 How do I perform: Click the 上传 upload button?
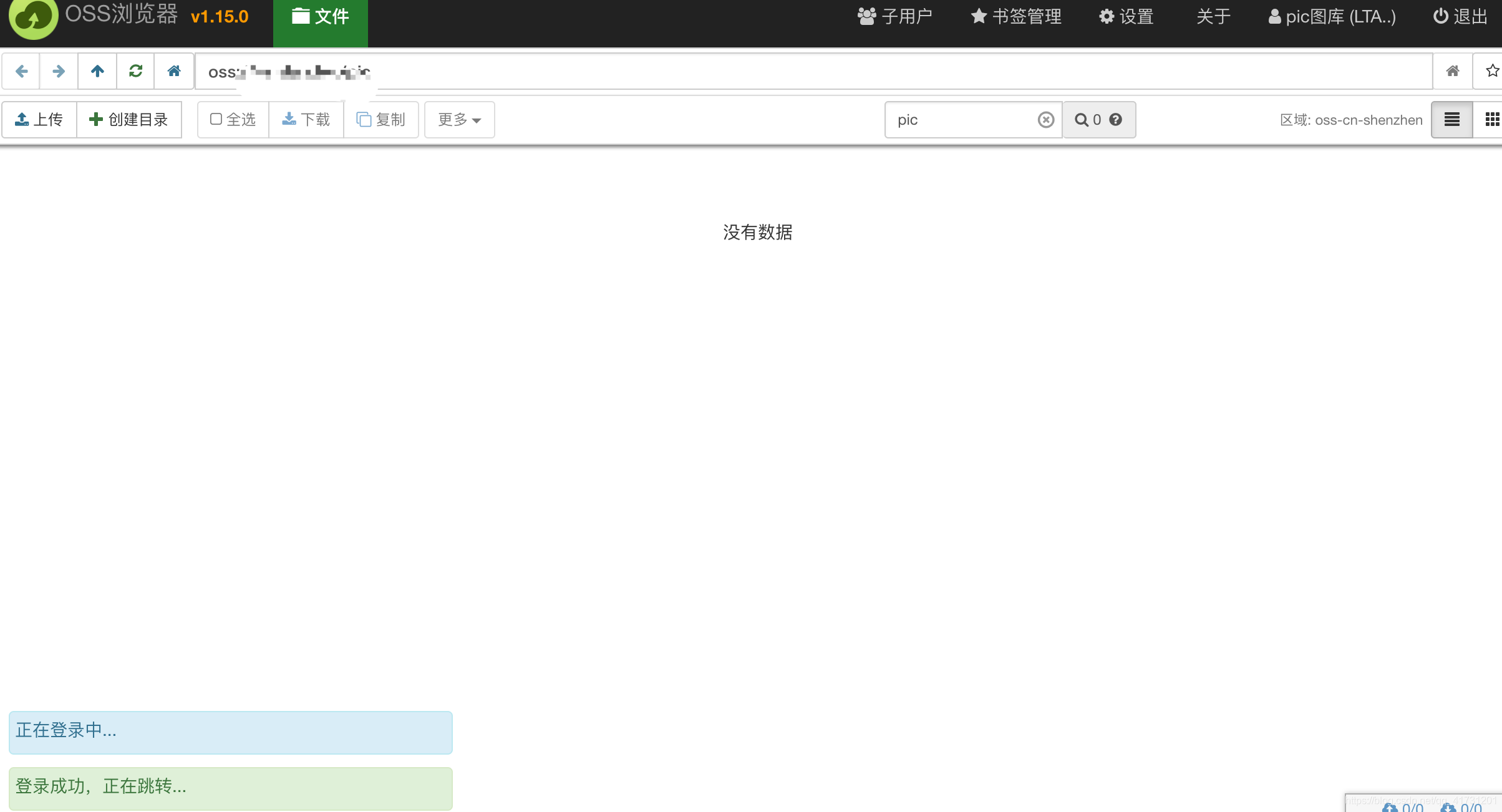tap(39, 119)
